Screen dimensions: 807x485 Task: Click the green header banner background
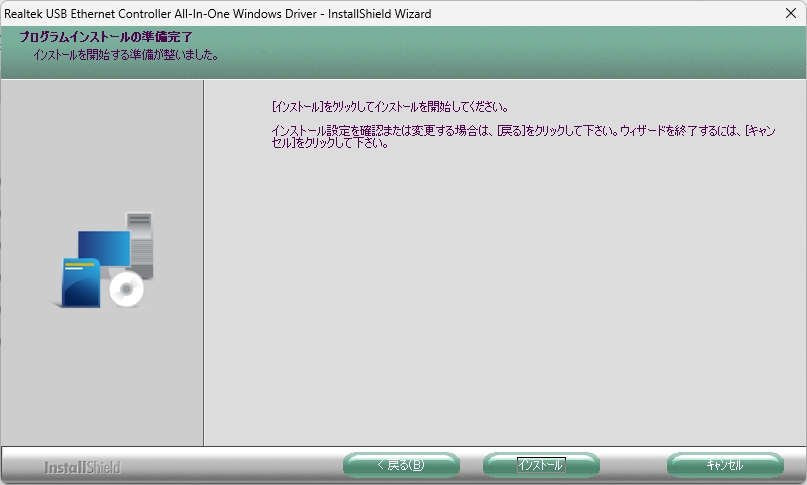500,50
